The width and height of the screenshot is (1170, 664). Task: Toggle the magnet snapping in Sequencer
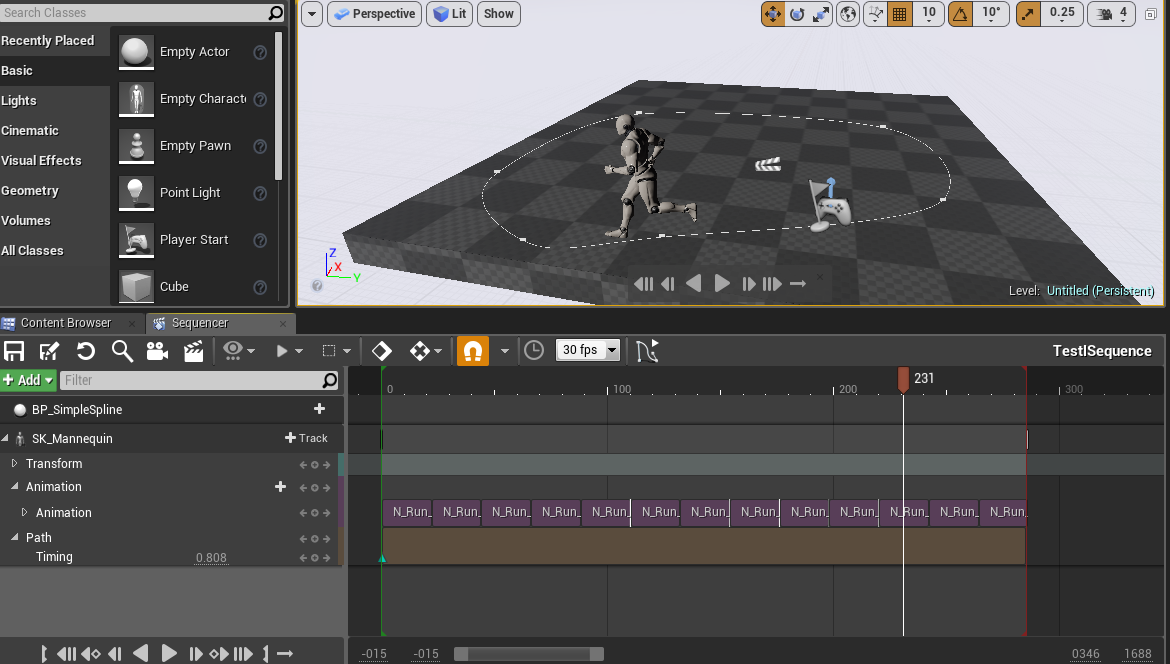point(472,350)
